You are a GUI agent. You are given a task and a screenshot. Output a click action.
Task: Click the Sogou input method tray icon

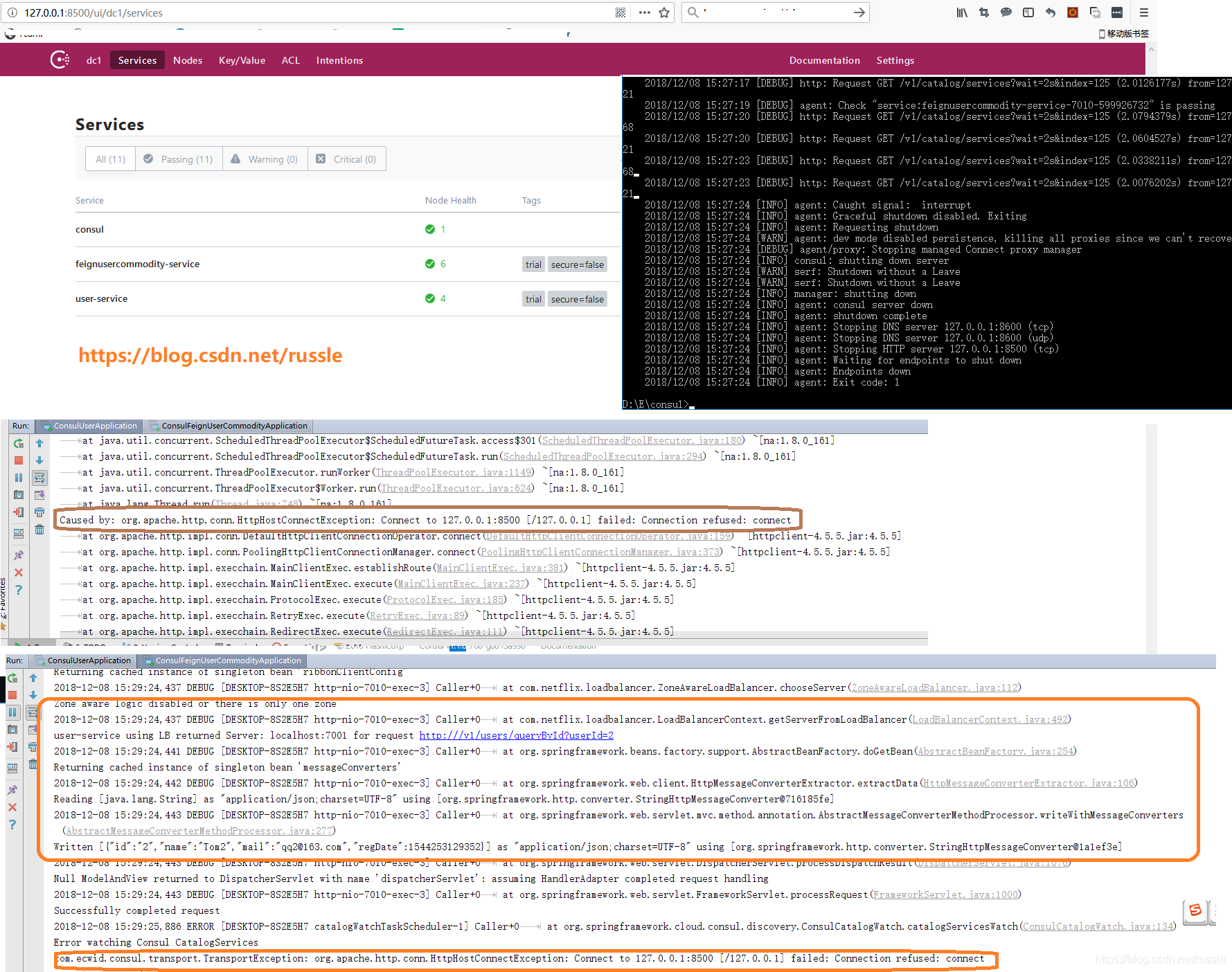tap(1195, 911)
